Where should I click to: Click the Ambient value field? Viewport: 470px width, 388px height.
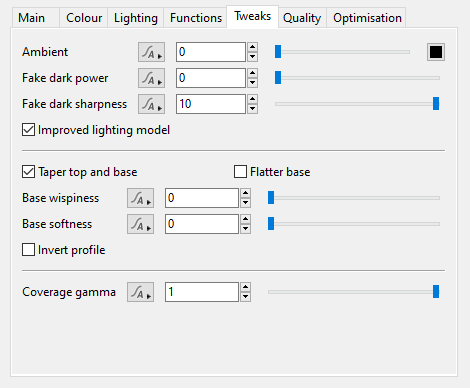[x=211, y=52]
